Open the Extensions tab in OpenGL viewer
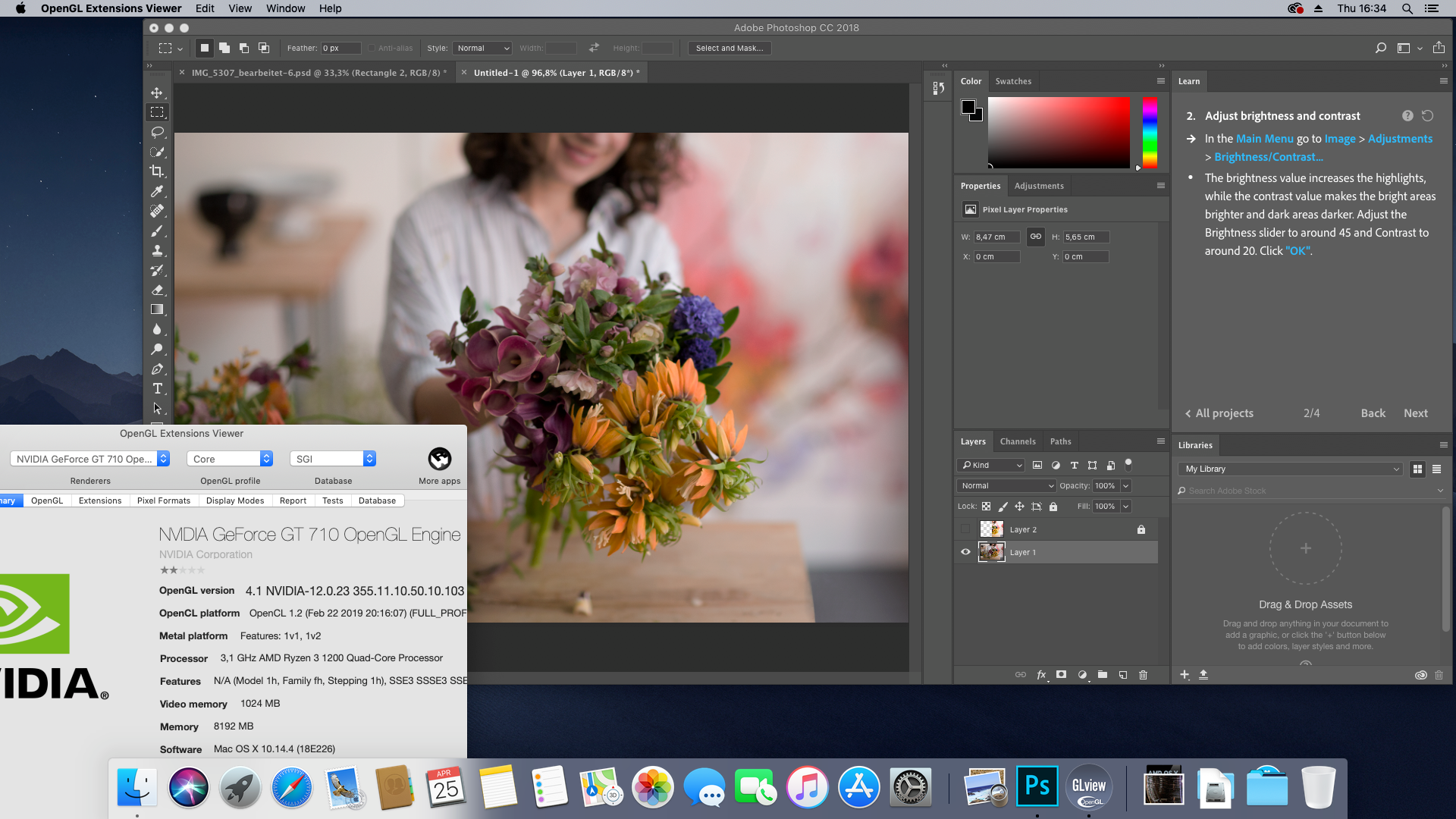Viewport: 1456px width, 819px height. [100, 500]
